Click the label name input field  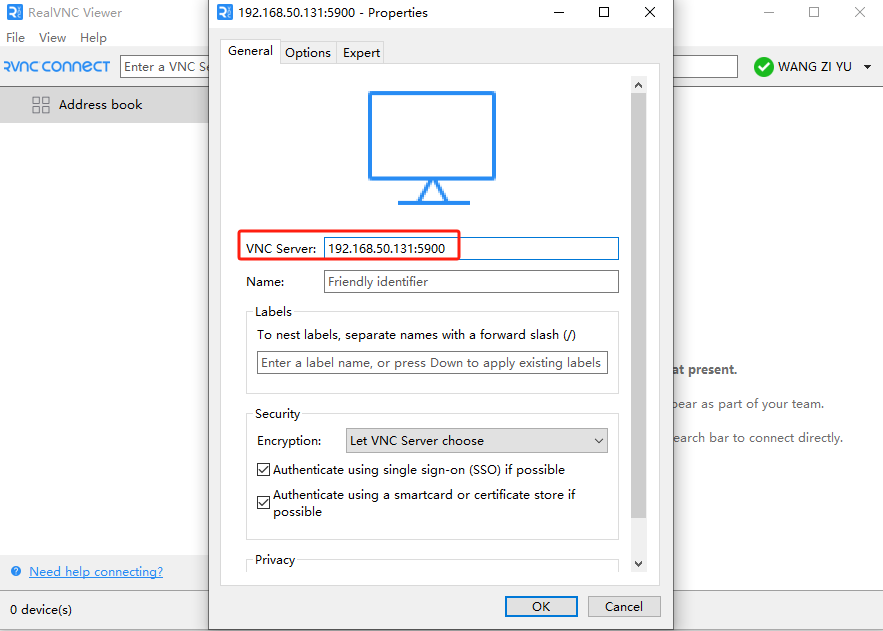coord(432,363)
